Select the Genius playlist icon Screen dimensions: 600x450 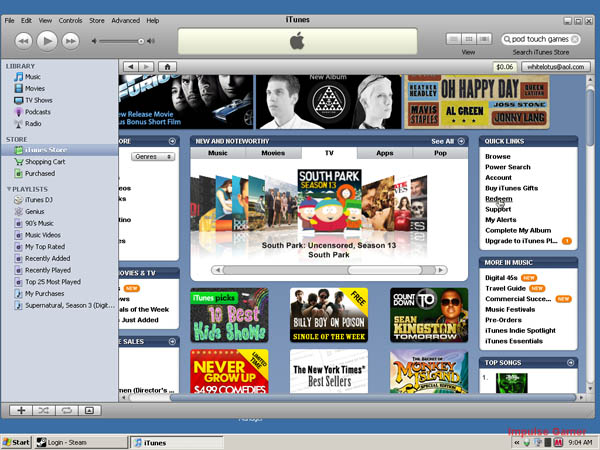pyautogui.click(x=18, y=212)
